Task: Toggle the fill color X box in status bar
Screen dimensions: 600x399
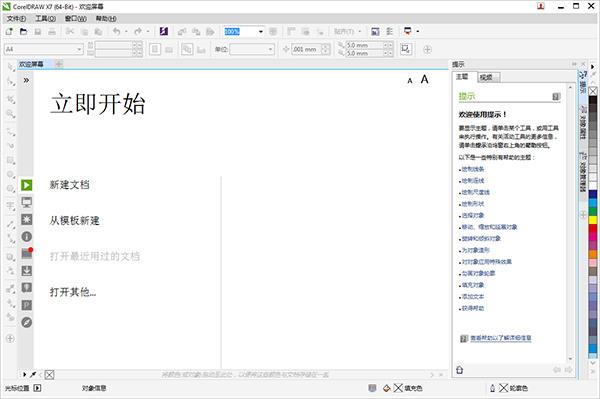Action: pyautogui.click(x=398, y=388)
